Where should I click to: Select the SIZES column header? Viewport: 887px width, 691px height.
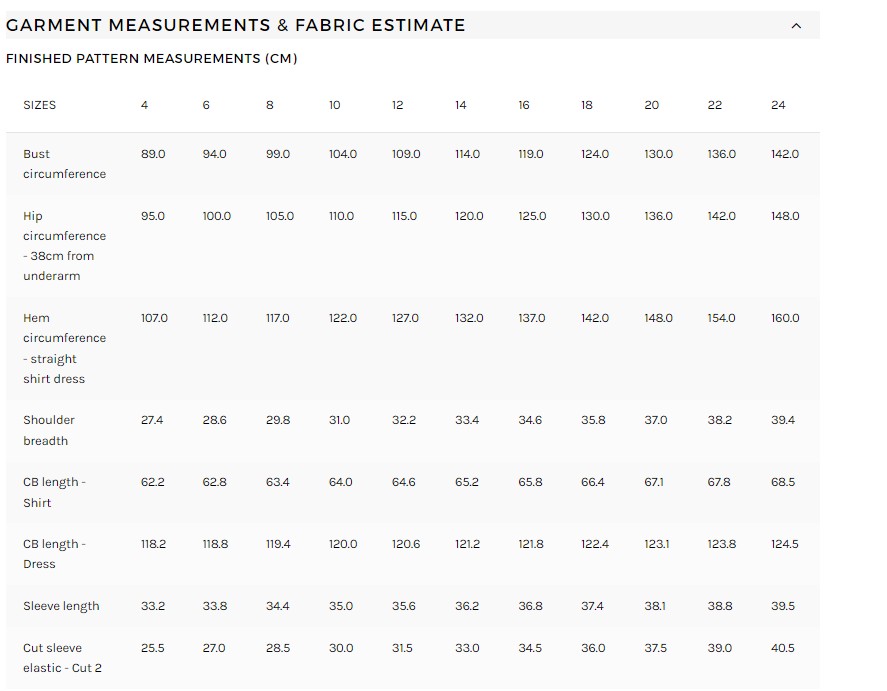40,105
